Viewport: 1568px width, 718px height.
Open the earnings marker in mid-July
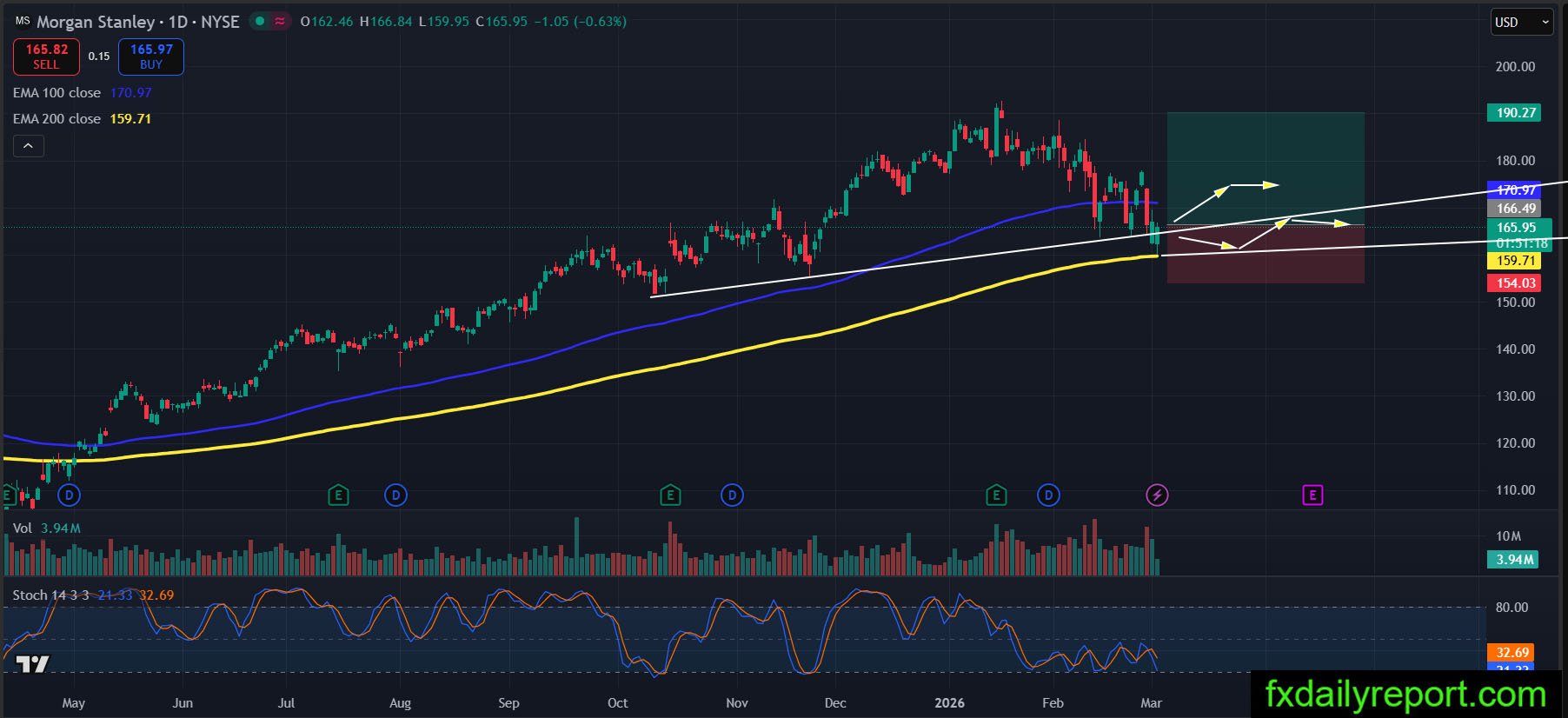pyautogui.click(x=338, y=495)
